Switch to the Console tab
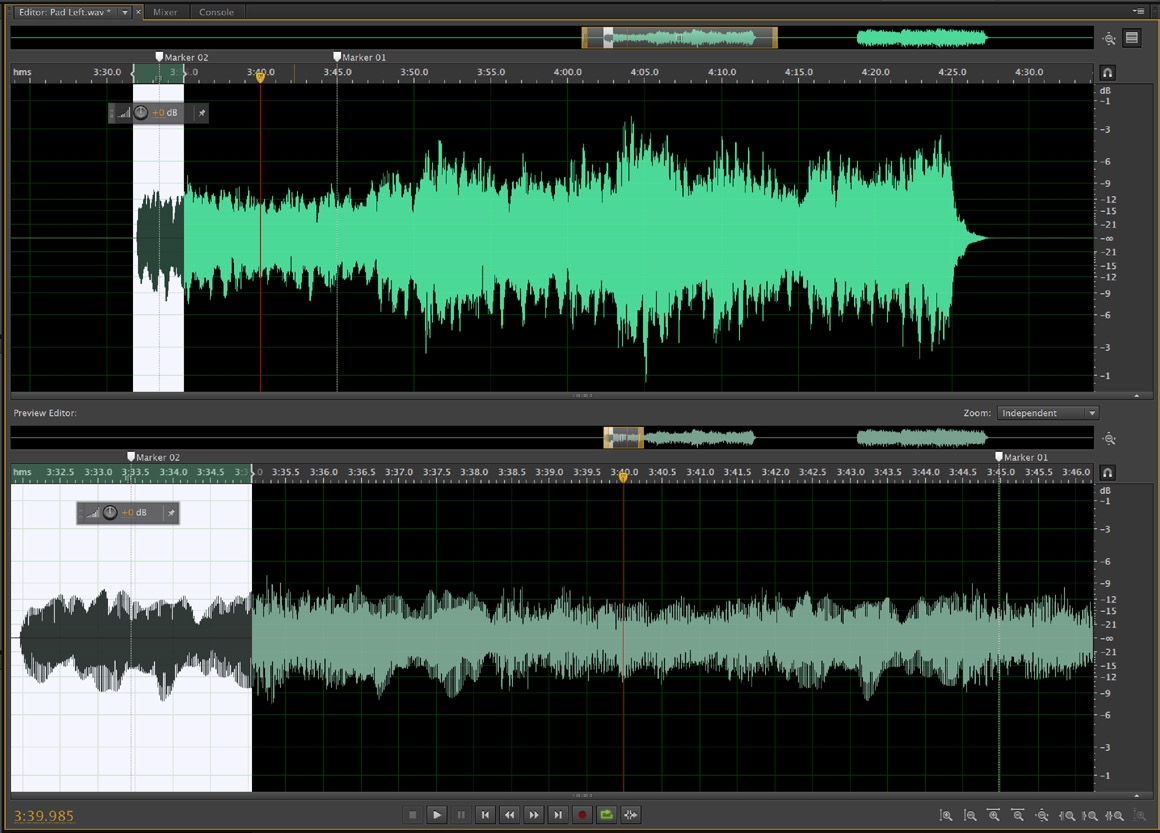 click(216, 12)
